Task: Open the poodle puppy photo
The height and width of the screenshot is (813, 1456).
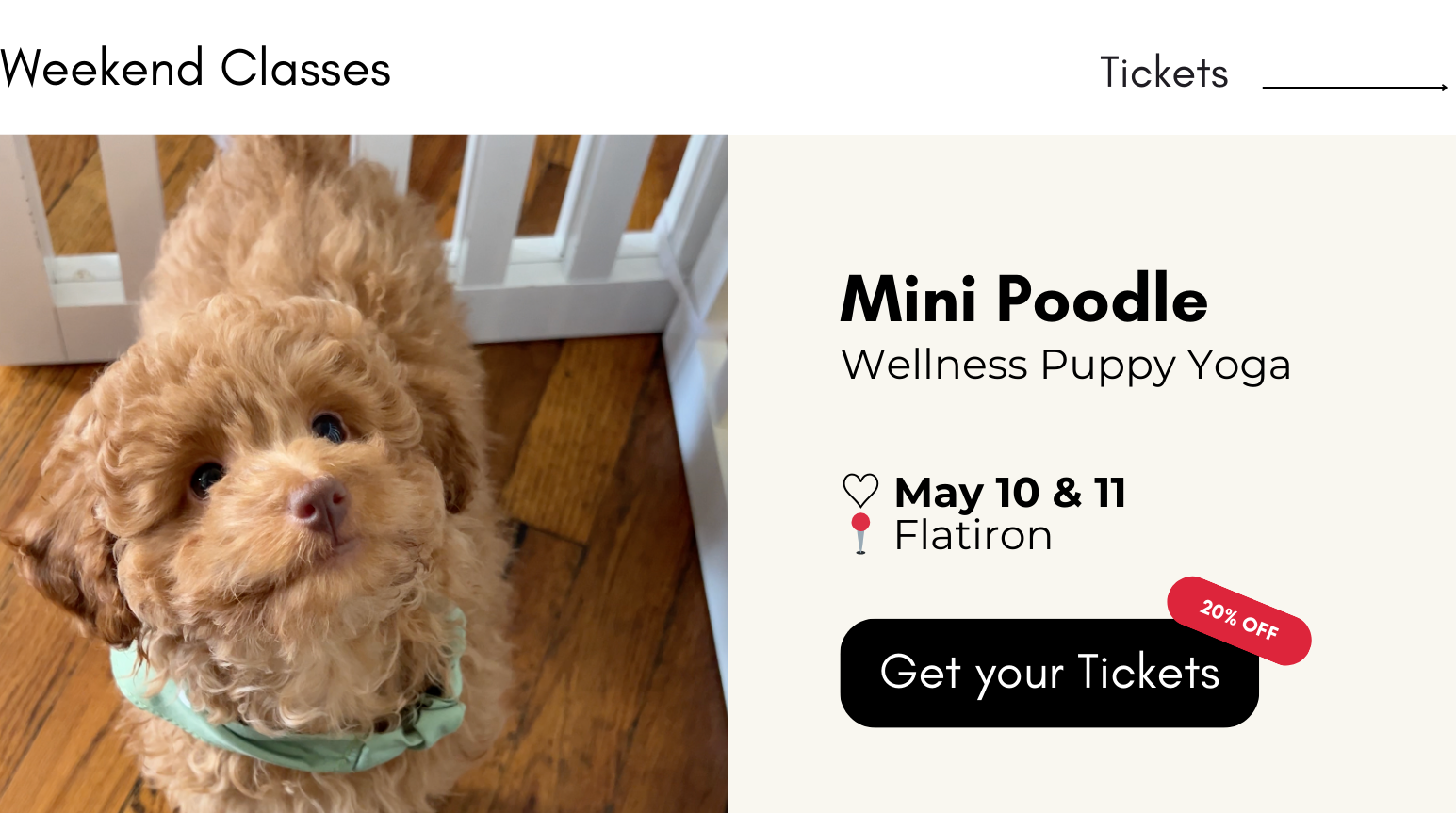Action: pos(364,474)
